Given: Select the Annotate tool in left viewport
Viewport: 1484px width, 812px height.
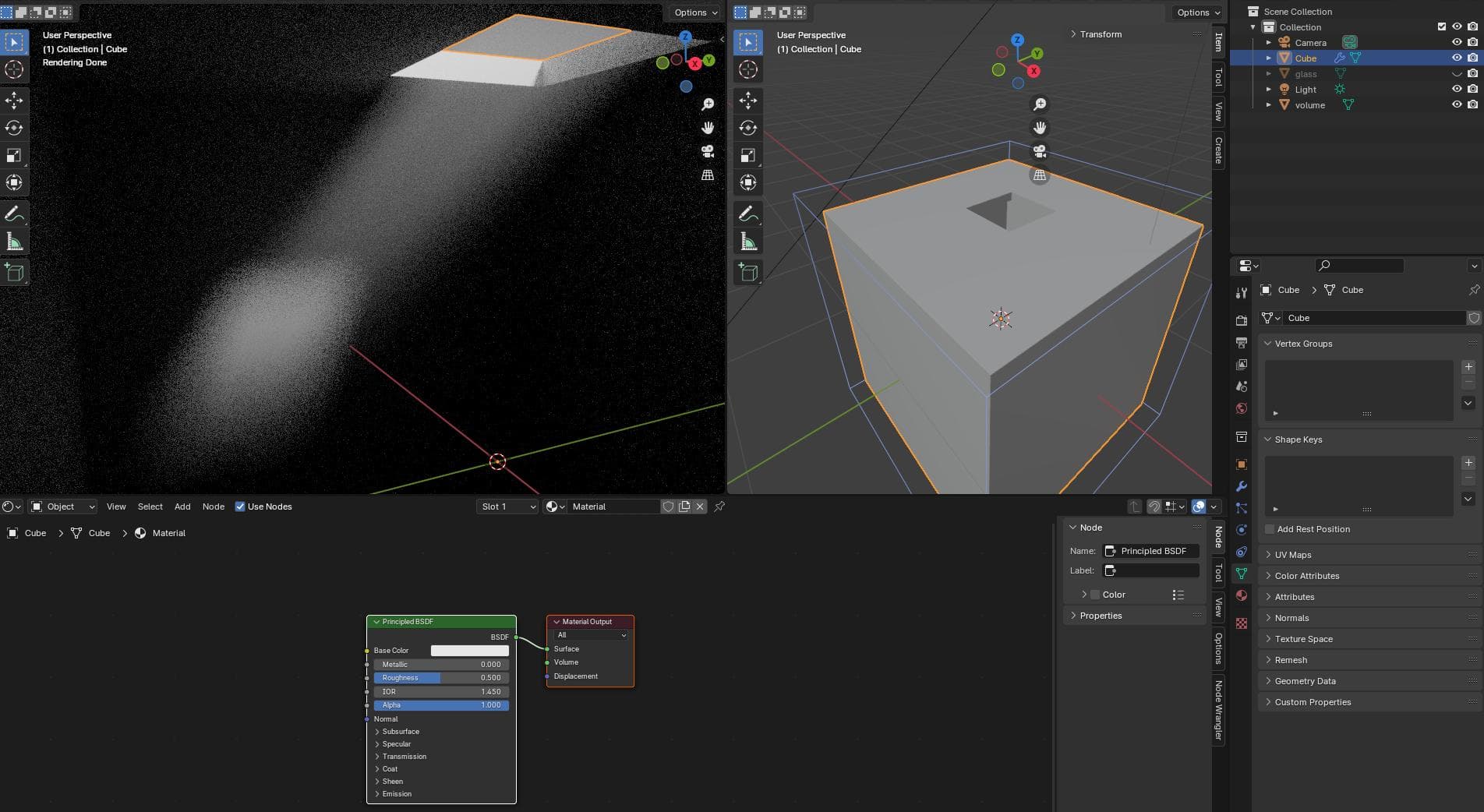Looking at the screenshot, I should pyautogui.click(x=14, y=214).
